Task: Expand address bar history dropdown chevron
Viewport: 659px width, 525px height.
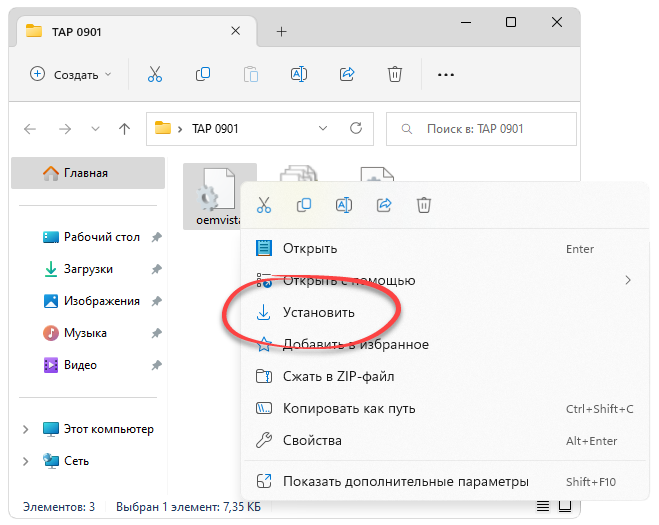Action: click(322, 129)
